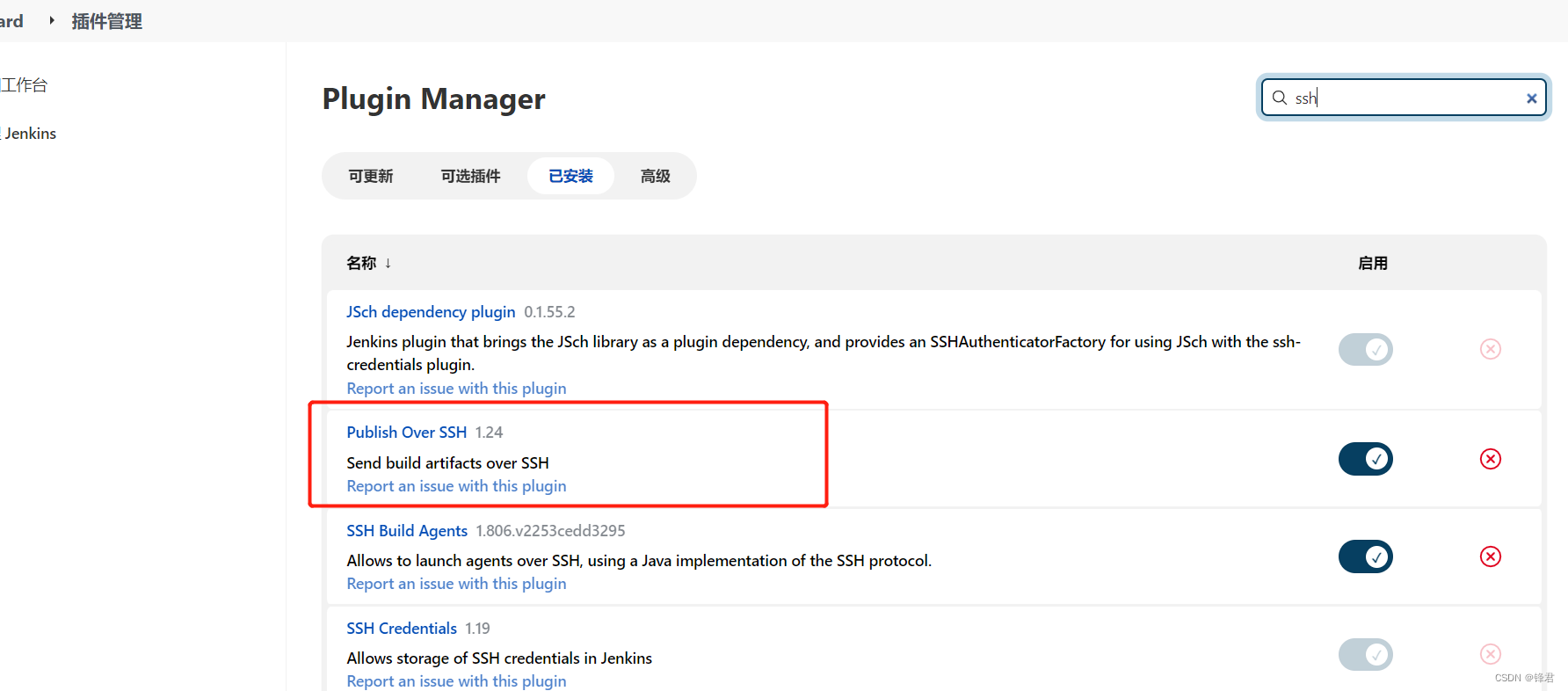Screen dimensions: 1568x691
Task: Uninstall SSH Build Agents plugin
Action: (x=1490, y=556)
